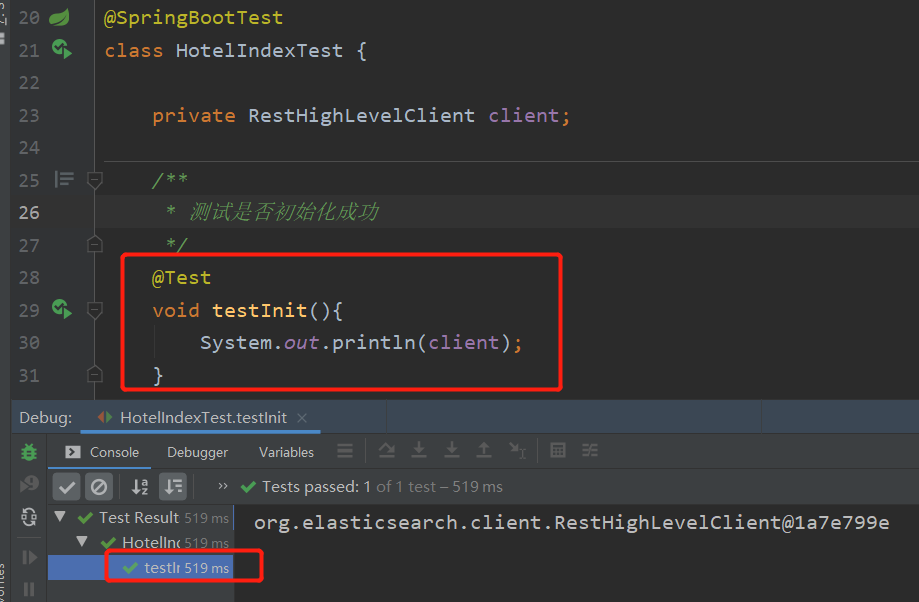Toggle Sort by Duration button
Image resolution: width=919 pixels, height=602 pixels.
[x=173, y=487]
